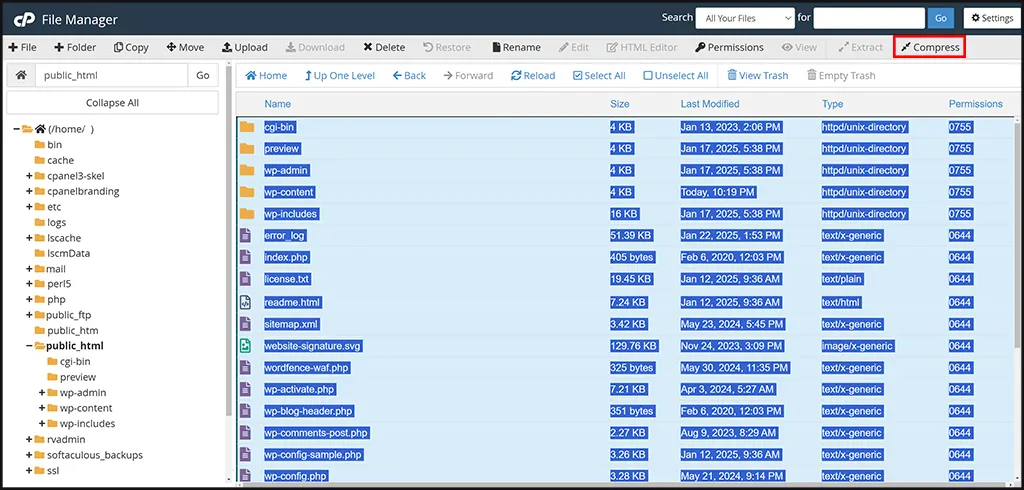Click the wp-content folder icon in file list

pos(247,192)
